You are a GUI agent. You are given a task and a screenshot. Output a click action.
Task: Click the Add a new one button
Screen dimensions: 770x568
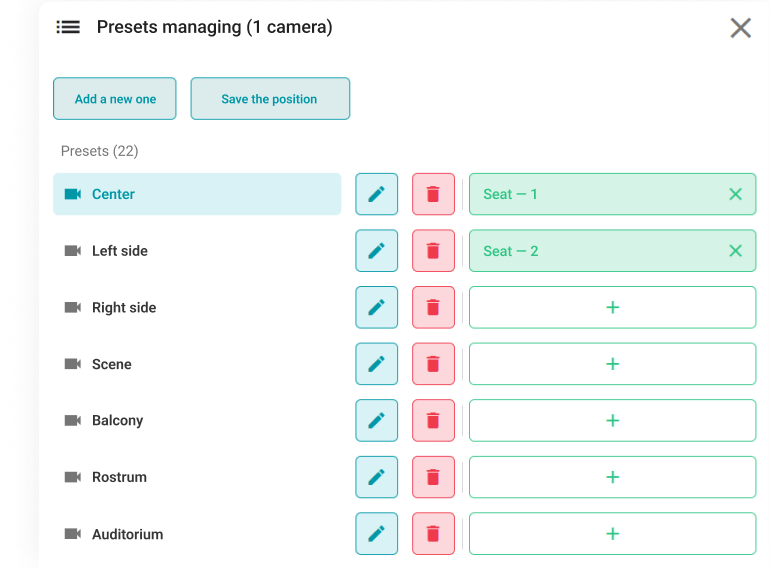coord(115,99)
